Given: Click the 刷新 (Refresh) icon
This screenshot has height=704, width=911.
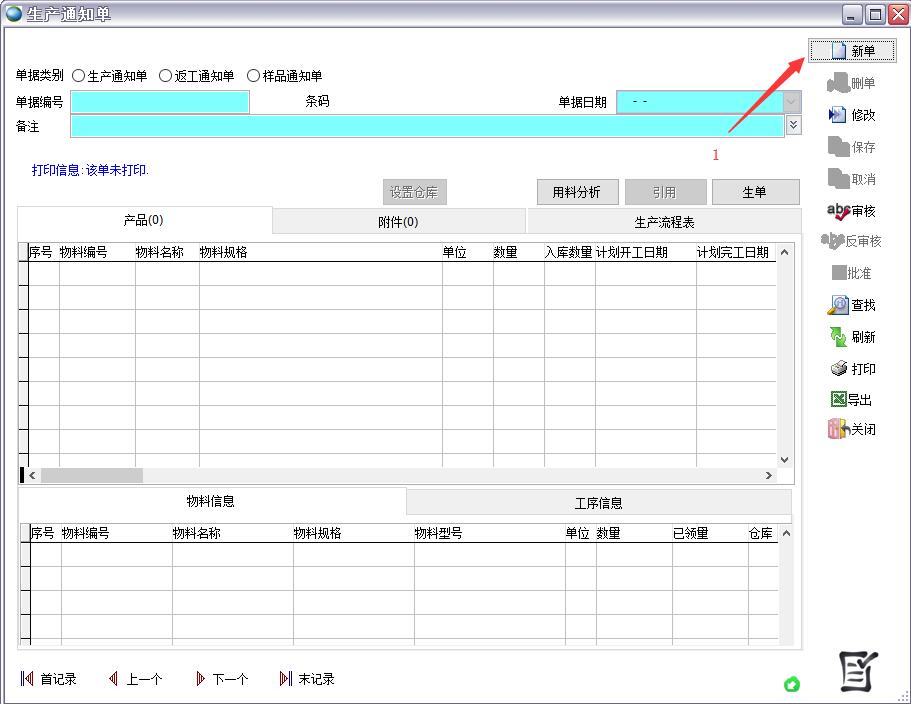Looking at the screenshot, I should (838, 337).
